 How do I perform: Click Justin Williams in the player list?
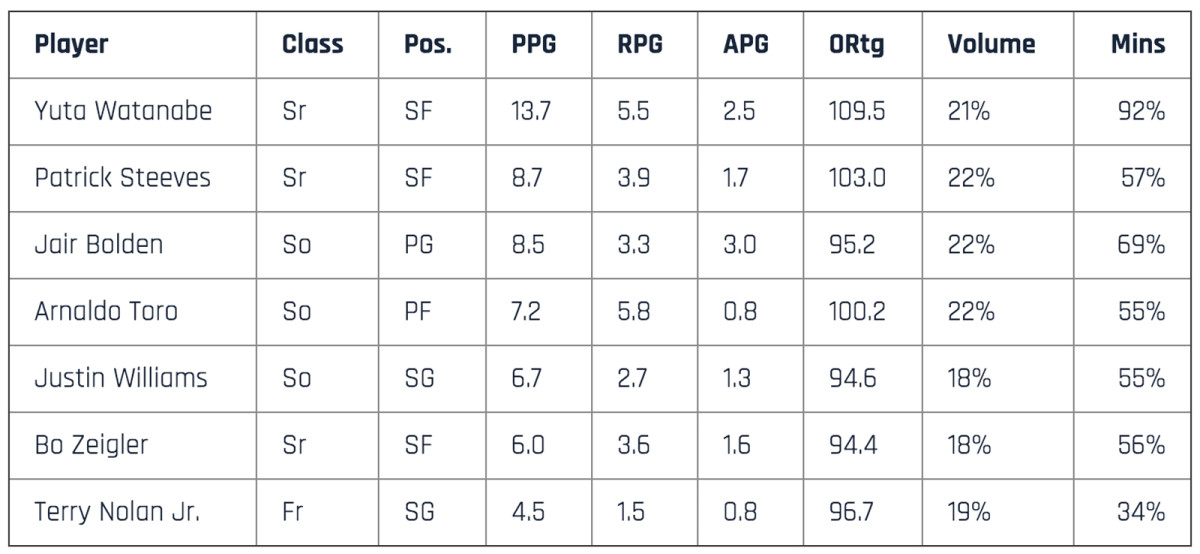(x=121, y=378)
